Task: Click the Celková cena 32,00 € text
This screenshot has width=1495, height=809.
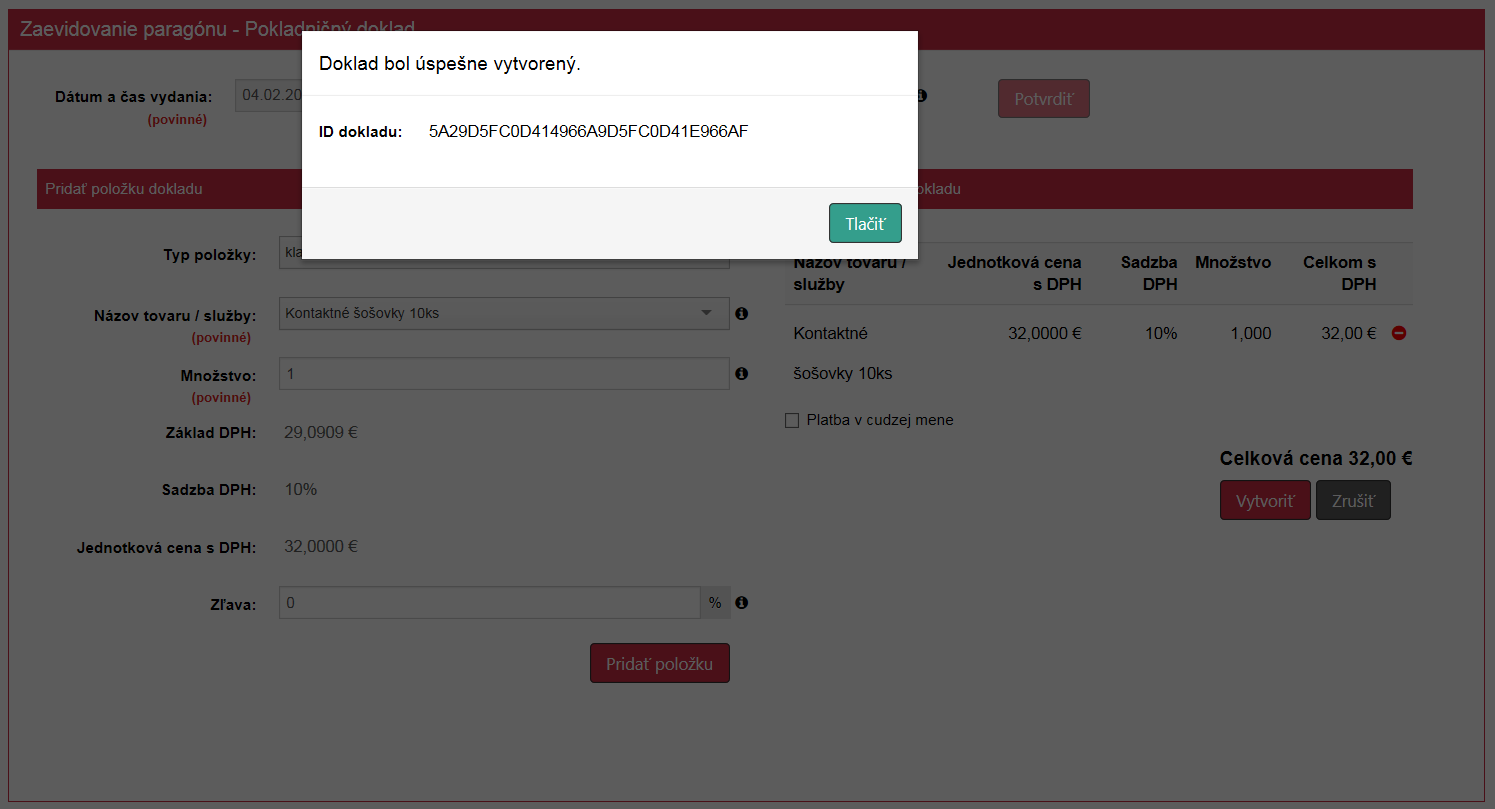Action: click(x=1316, y=459)
